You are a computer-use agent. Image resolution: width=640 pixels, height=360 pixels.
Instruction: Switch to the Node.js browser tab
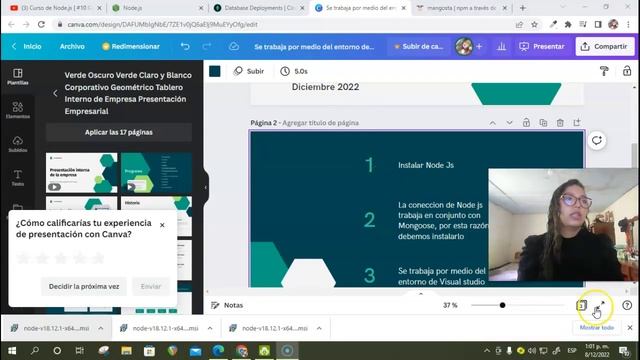tap(158, 8)
